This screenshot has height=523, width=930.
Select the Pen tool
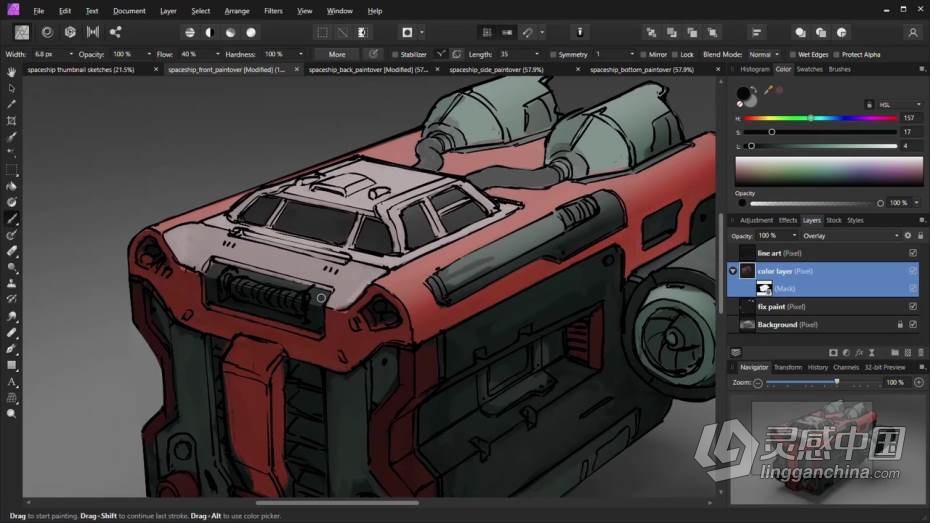[x=11, y=349]
